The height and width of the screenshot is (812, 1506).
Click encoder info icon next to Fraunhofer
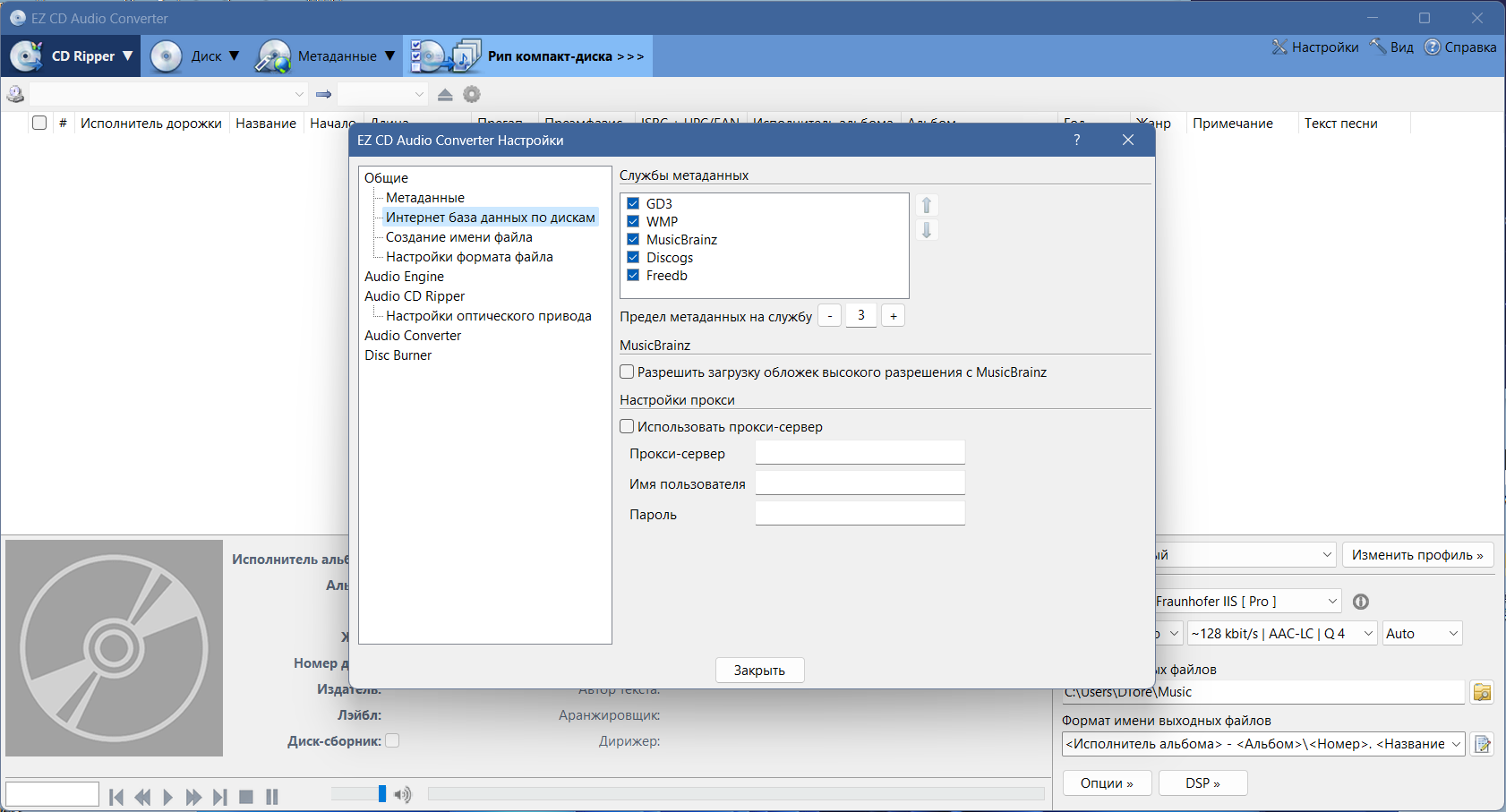point(1361,602)
